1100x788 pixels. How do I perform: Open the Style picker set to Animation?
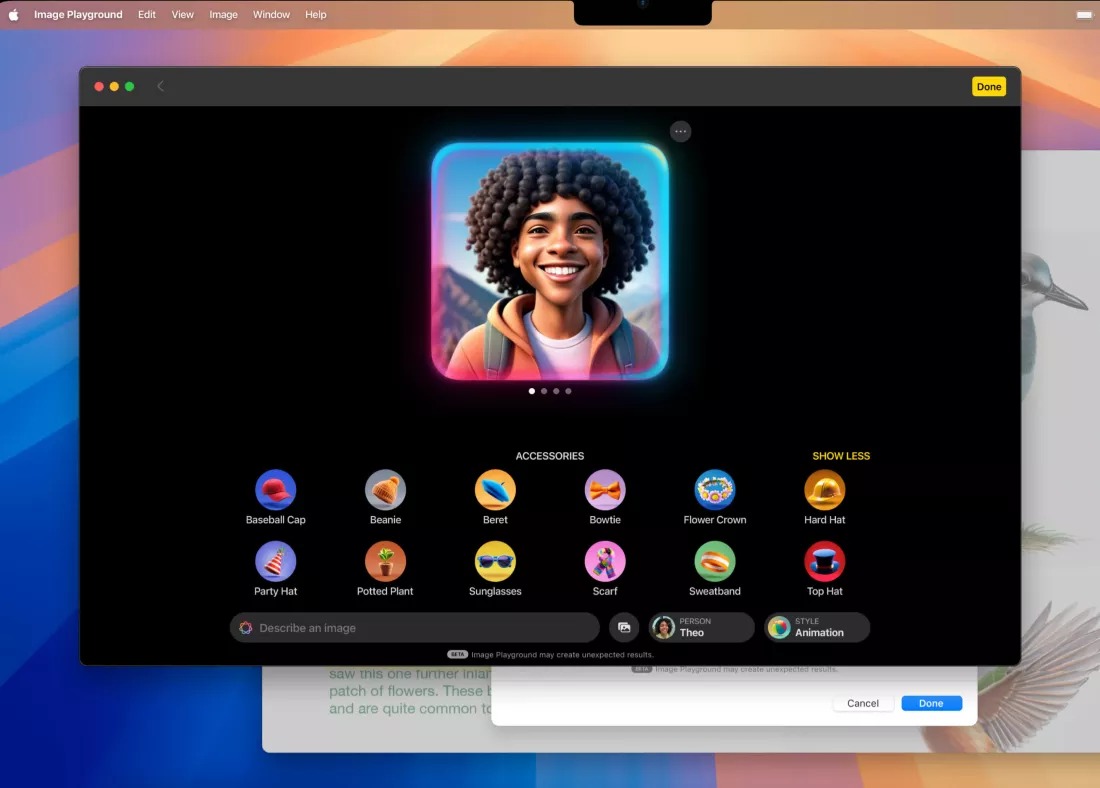click(816, 627)
